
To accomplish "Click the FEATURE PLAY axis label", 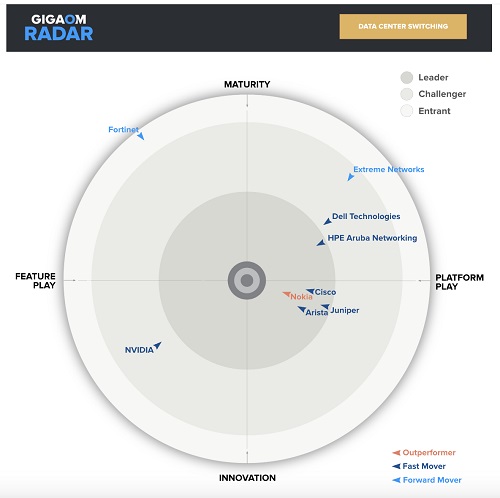I will [35, 281].
